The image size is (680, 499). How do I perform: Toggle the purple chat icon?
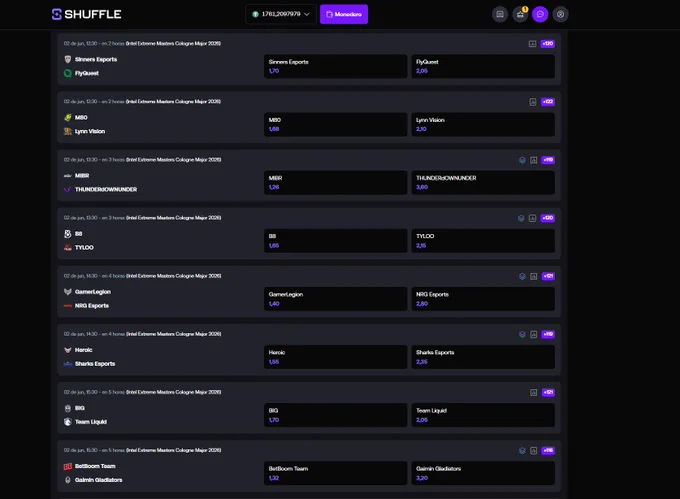click(540, 14)
